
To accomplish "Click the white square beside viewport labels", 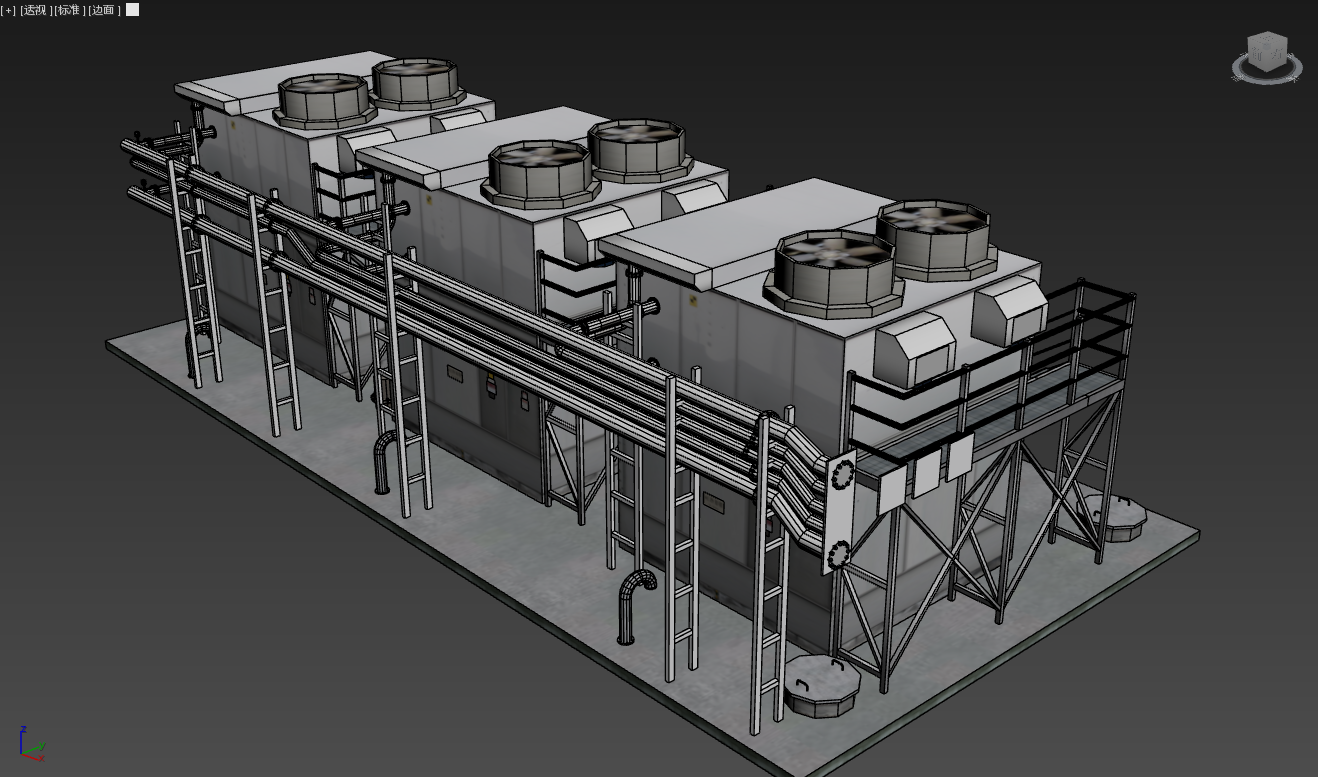I will [x=132, y=10].
